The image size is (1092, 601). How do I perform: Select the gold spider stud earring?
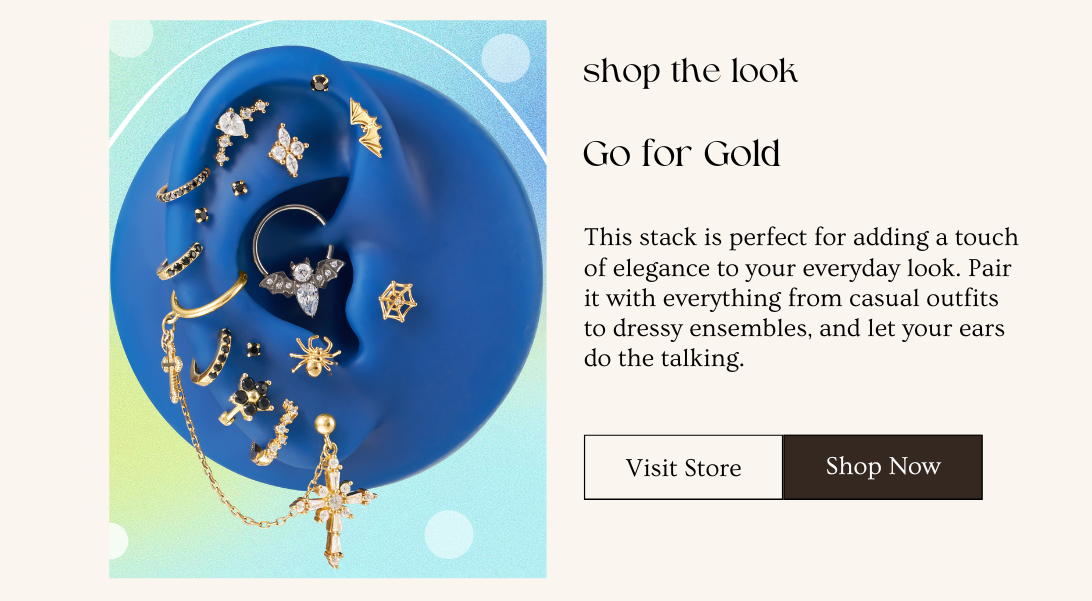[315, 355]
